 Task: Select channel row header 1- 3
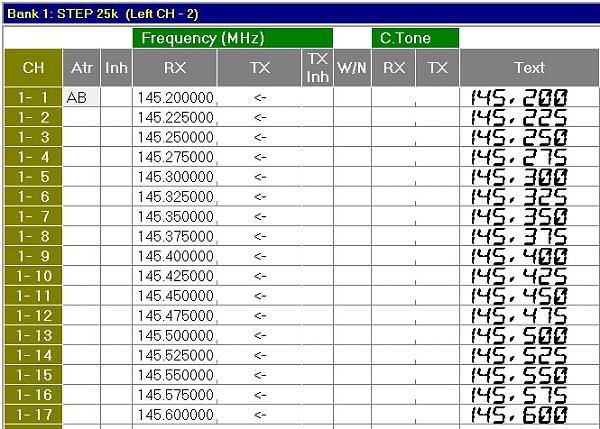pos(33,137)
